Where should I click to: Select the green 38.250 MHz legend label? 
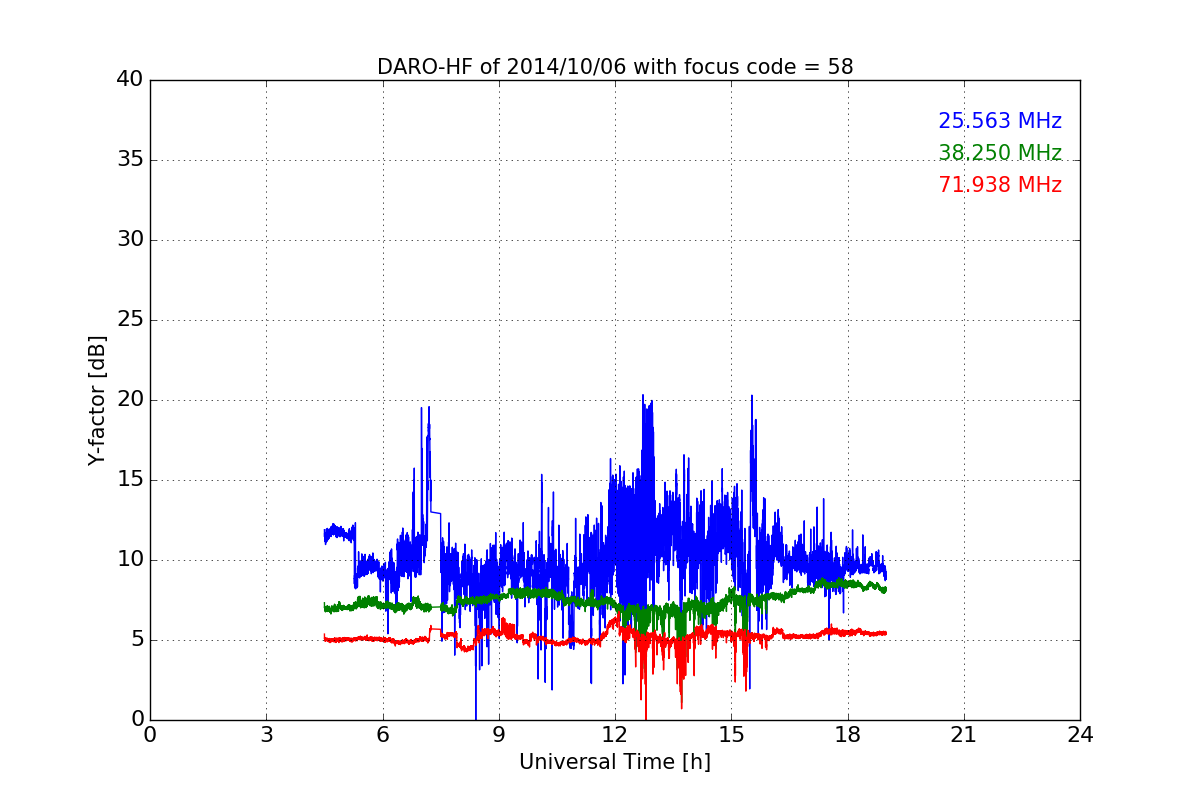(x=1000, y=153)
